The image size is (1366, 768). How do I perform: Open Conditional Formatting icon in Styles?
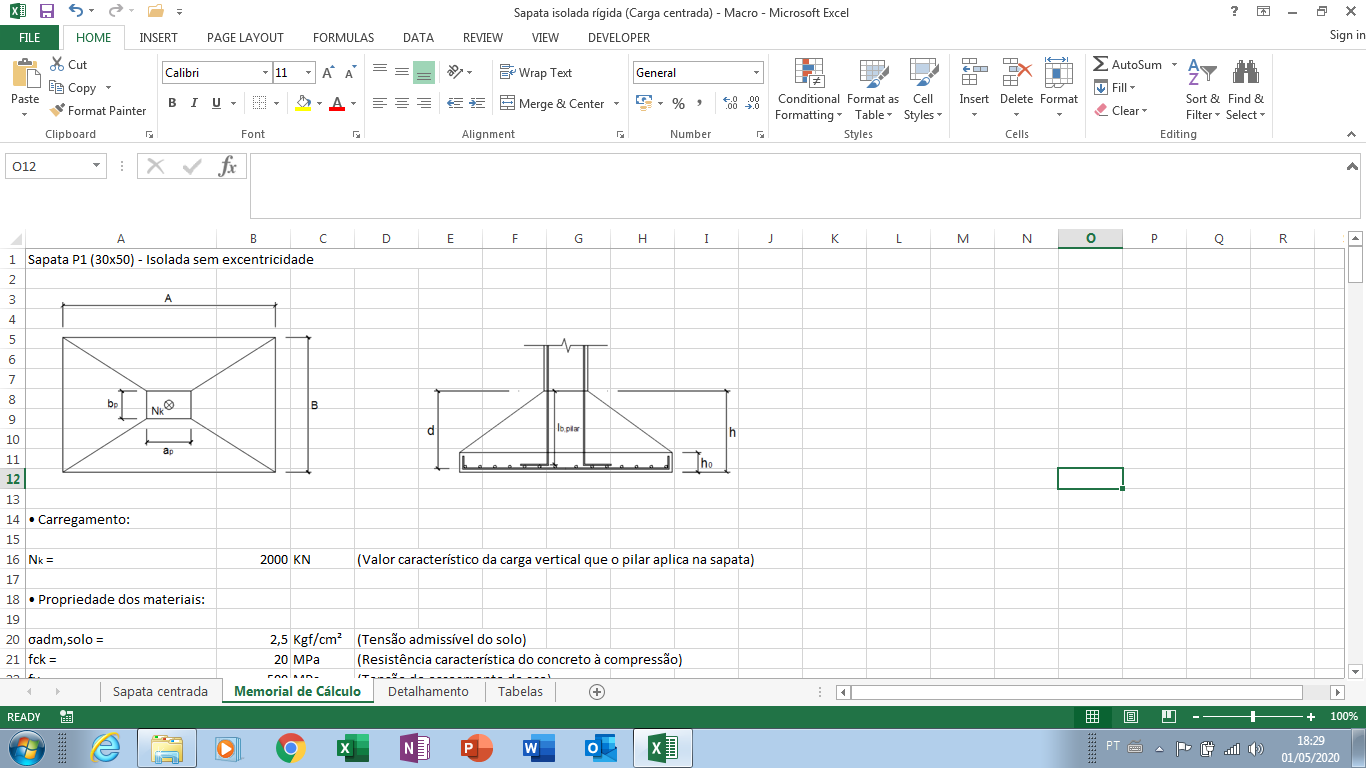point(809,73)
